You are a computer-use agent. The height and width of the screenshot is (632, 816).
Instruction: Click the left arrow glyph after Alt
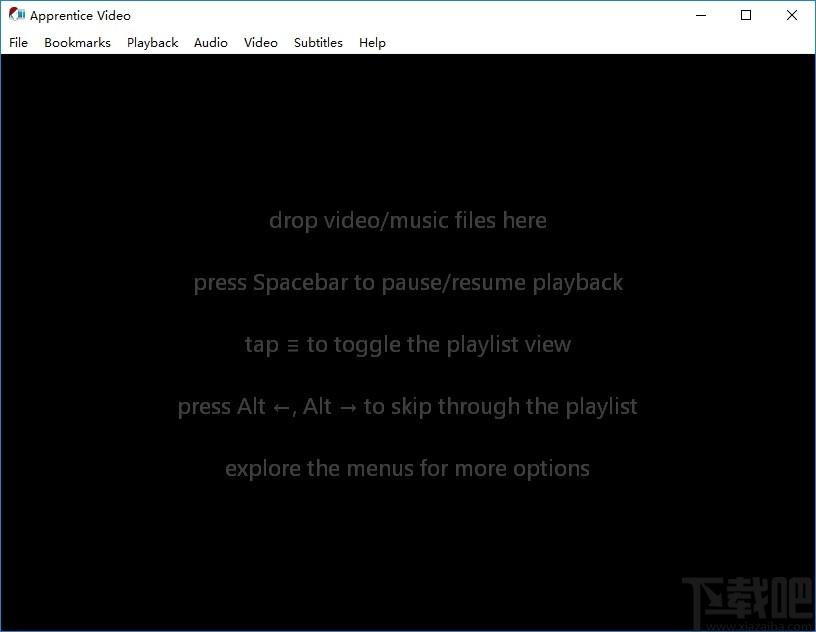tap(282, 408)
